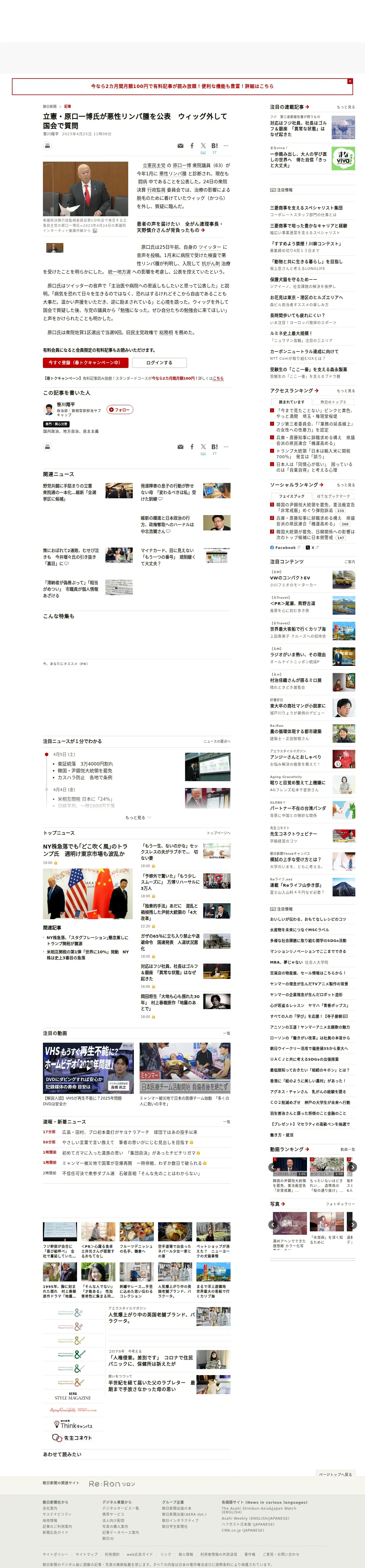The image size is (365, 1568).
Task: Click the 先生コネクト logo
Action: click(x=72, y=1438)
